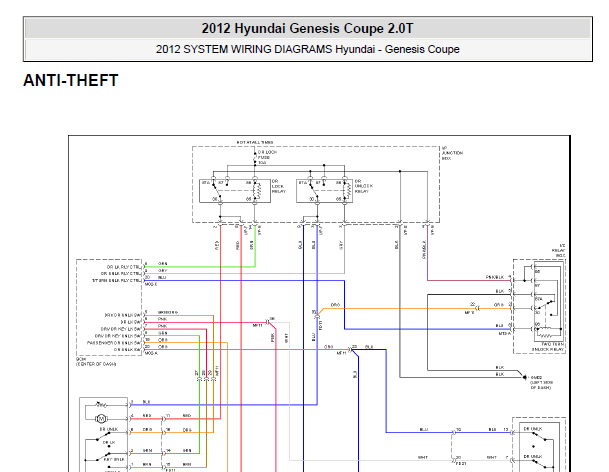Click the "HOT AT ALL TIMES" label
The image size is (609, 472).
[x=255, y=143]
